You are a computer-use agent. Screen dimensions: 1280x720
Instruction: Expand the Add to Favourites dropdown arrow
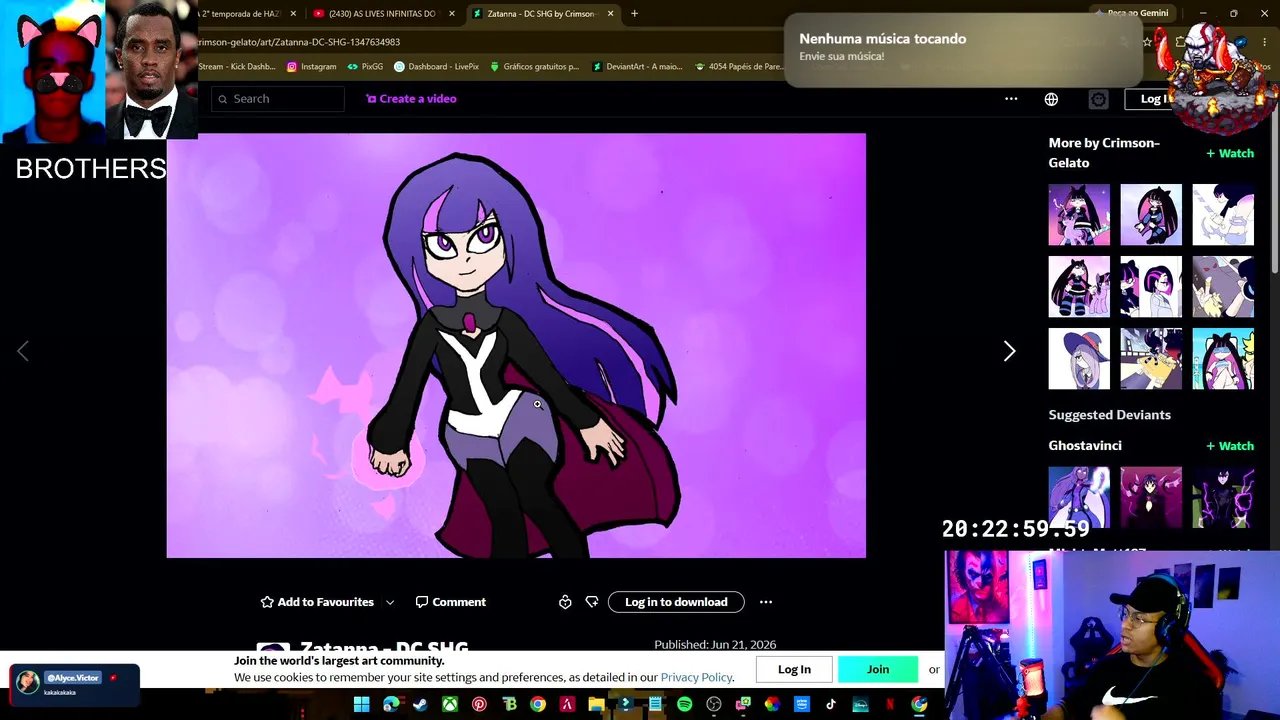pyautogui.click(x=390, y=602)
